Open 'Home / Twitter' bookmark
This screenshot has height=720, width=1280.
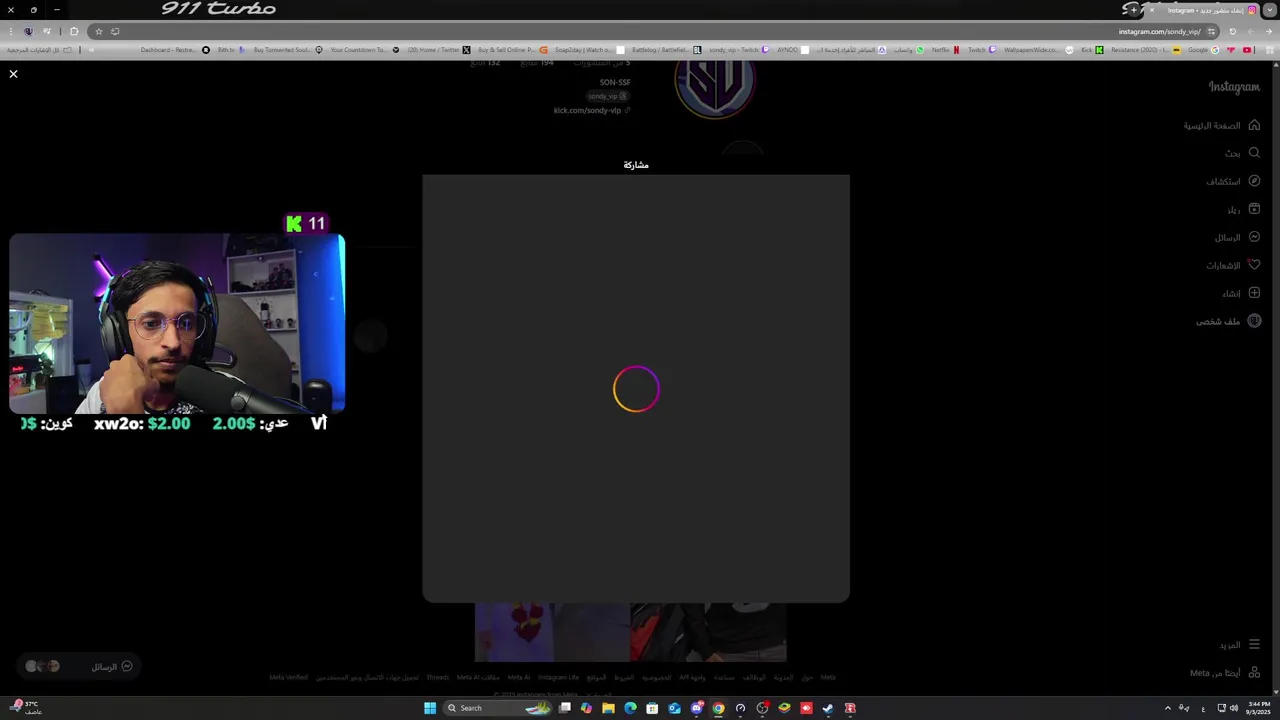[x=438, y=50]
